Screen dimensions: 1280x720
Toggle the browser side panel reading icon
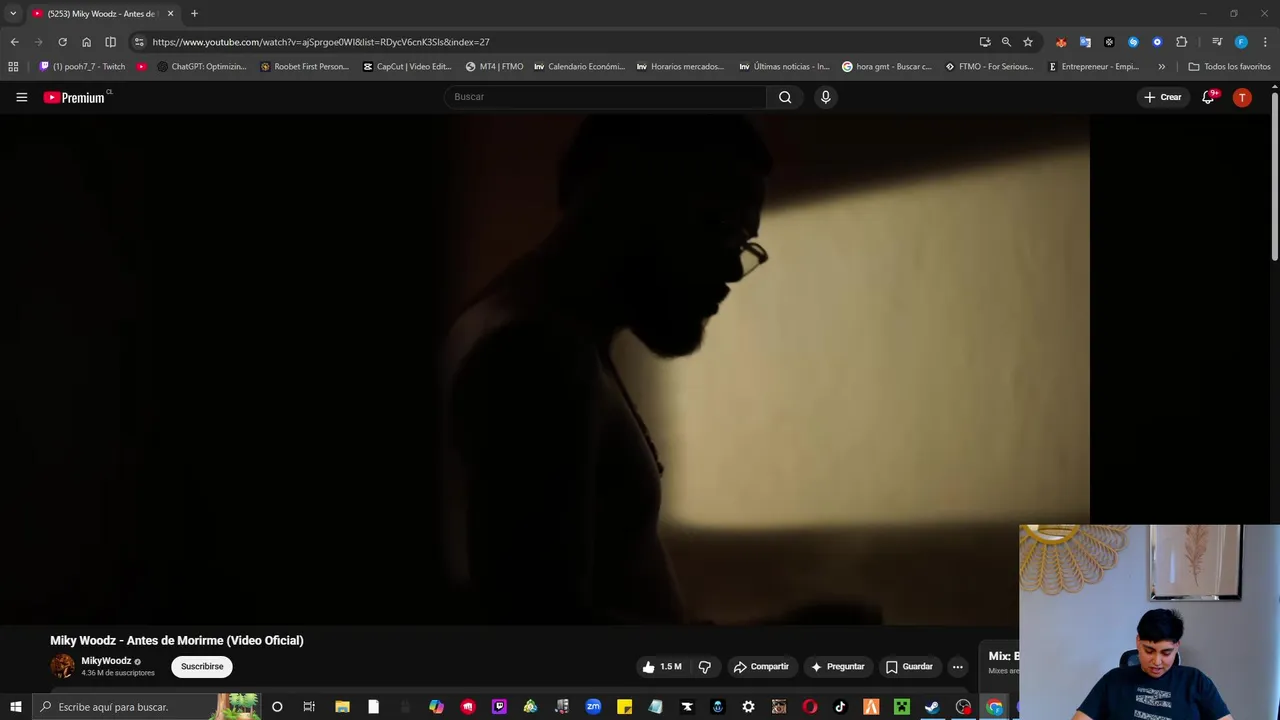(110, 42)
